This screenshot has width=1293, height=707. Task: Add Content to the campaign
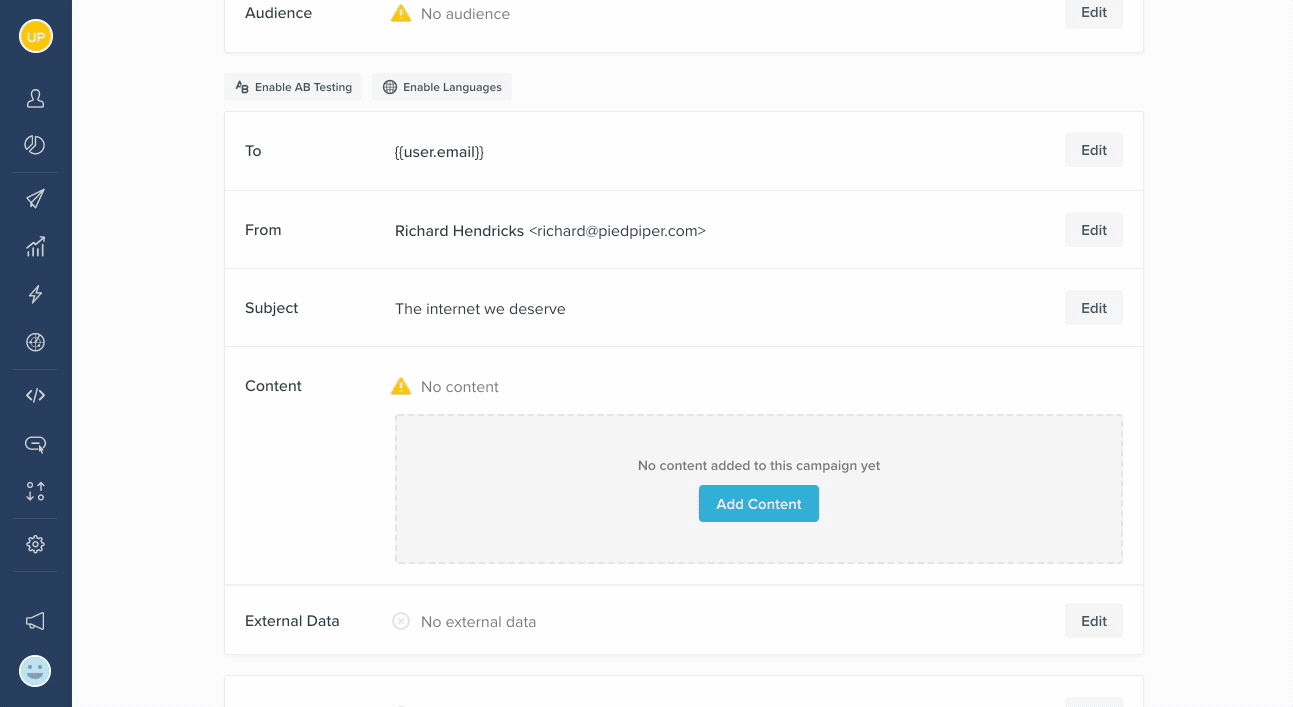(x=758, y=503)
